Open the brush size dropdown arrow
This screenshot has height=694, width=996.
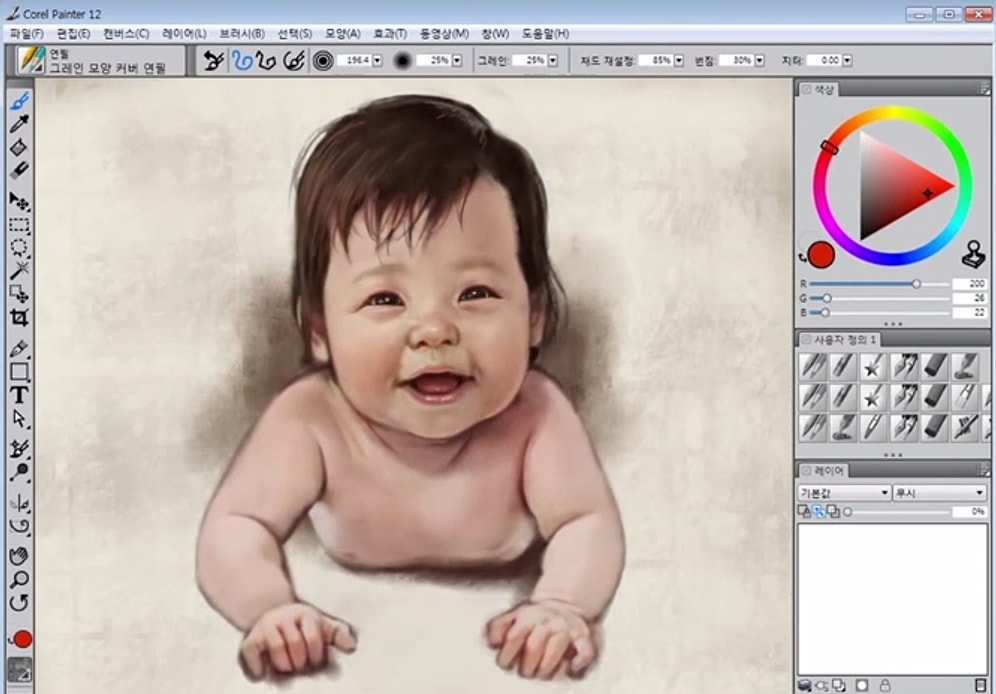[376, 61]
